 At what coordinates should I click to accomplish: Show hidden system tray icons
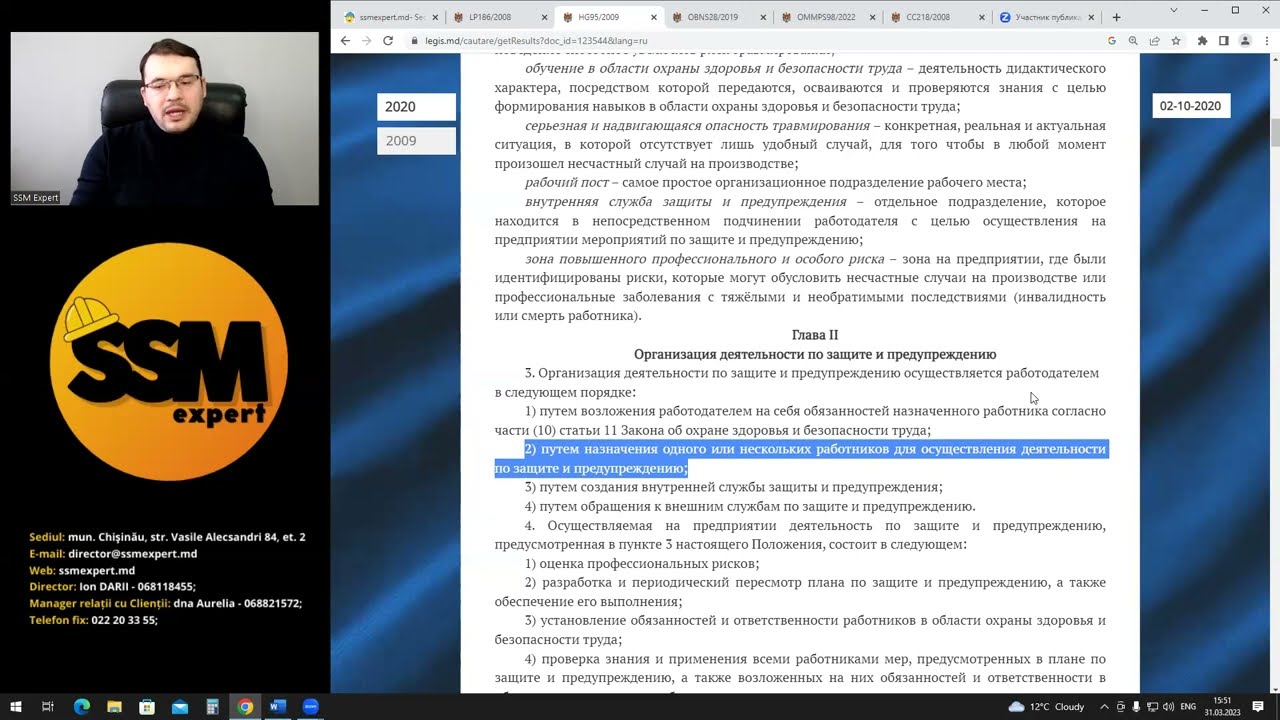click(1106, 706)
